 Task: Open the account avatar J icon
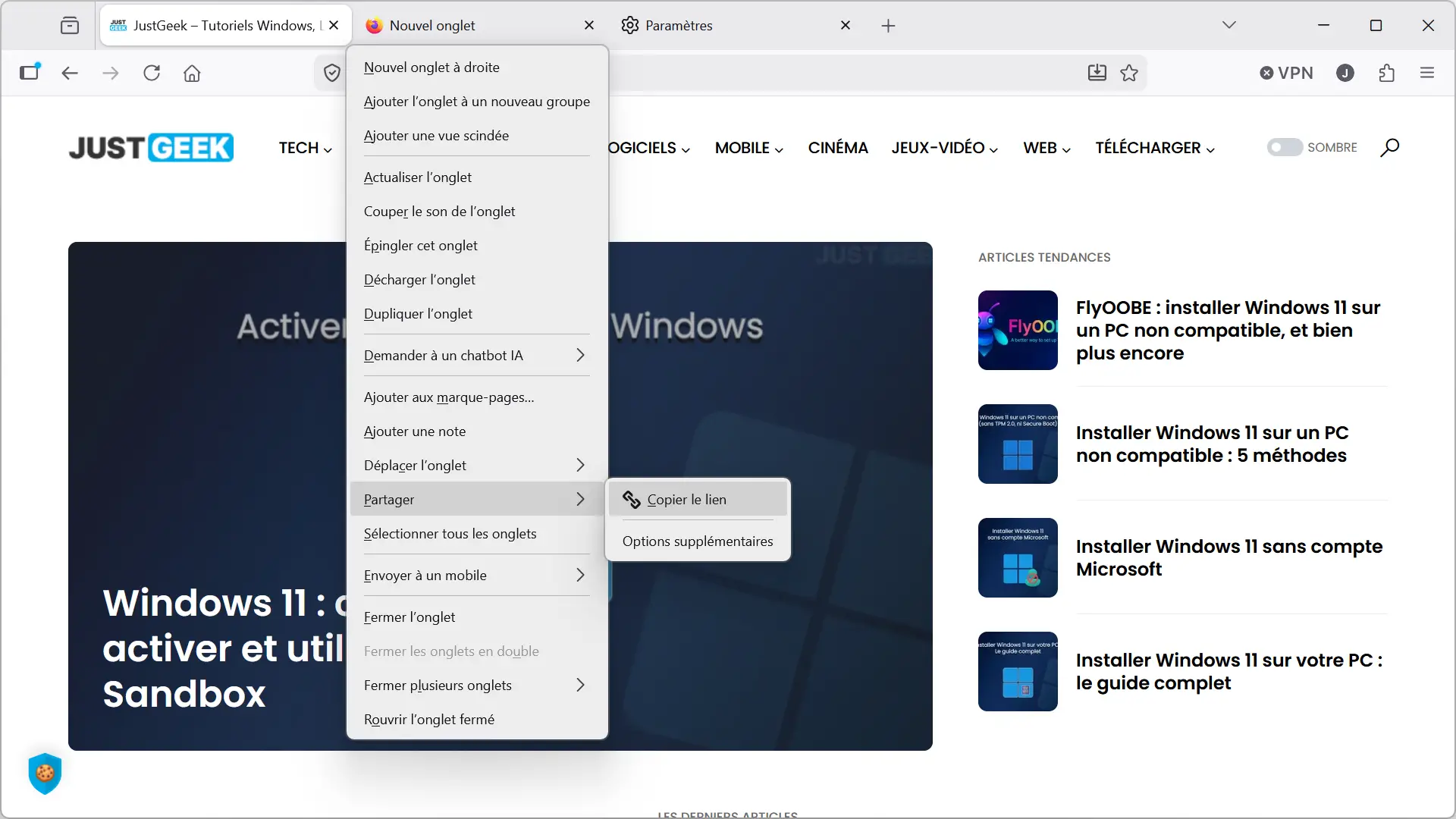[x=1345, y=73]
